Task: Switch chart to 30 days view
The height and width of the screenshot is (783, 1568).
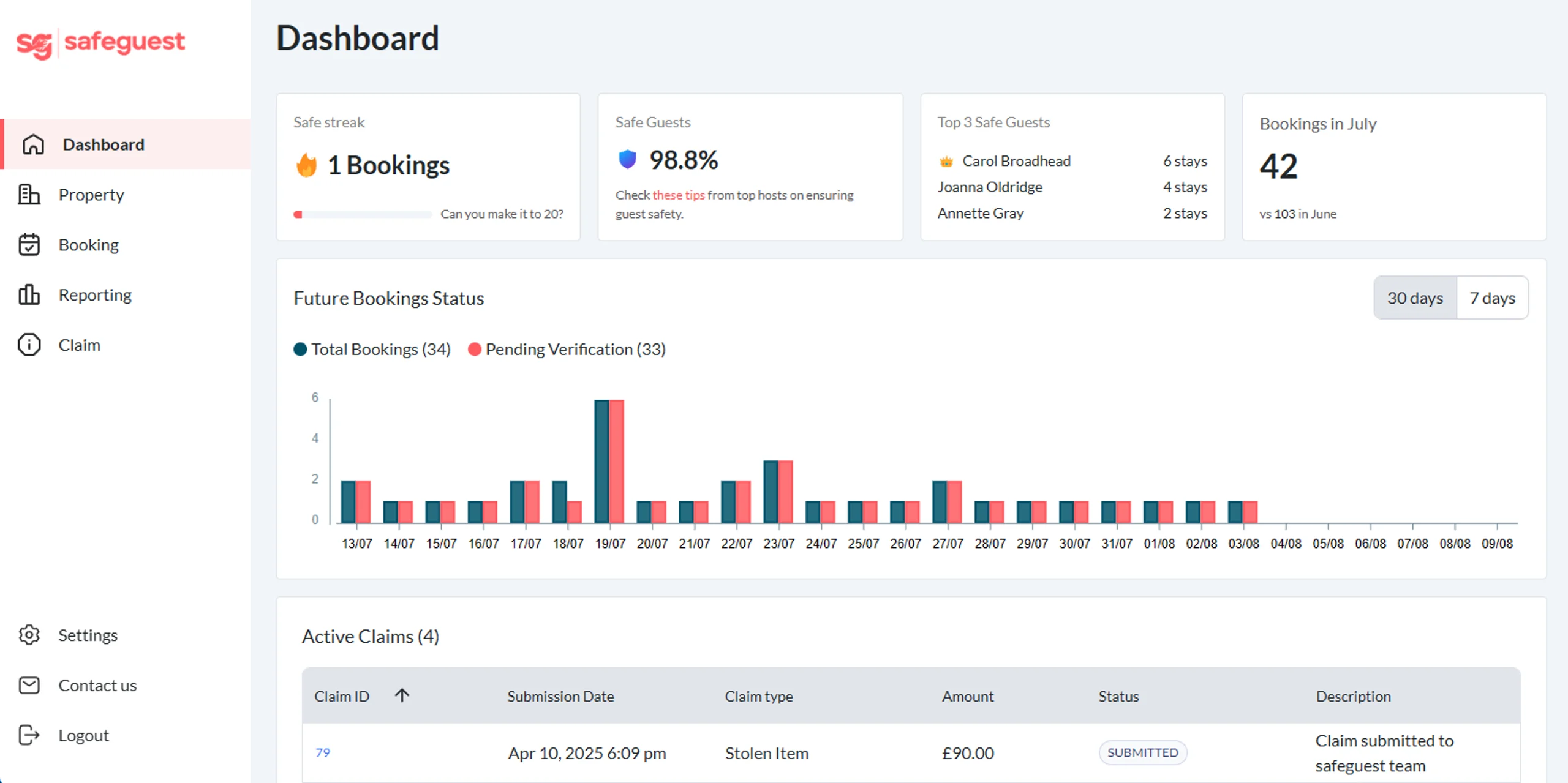Action: click(x=1414, y=298)
